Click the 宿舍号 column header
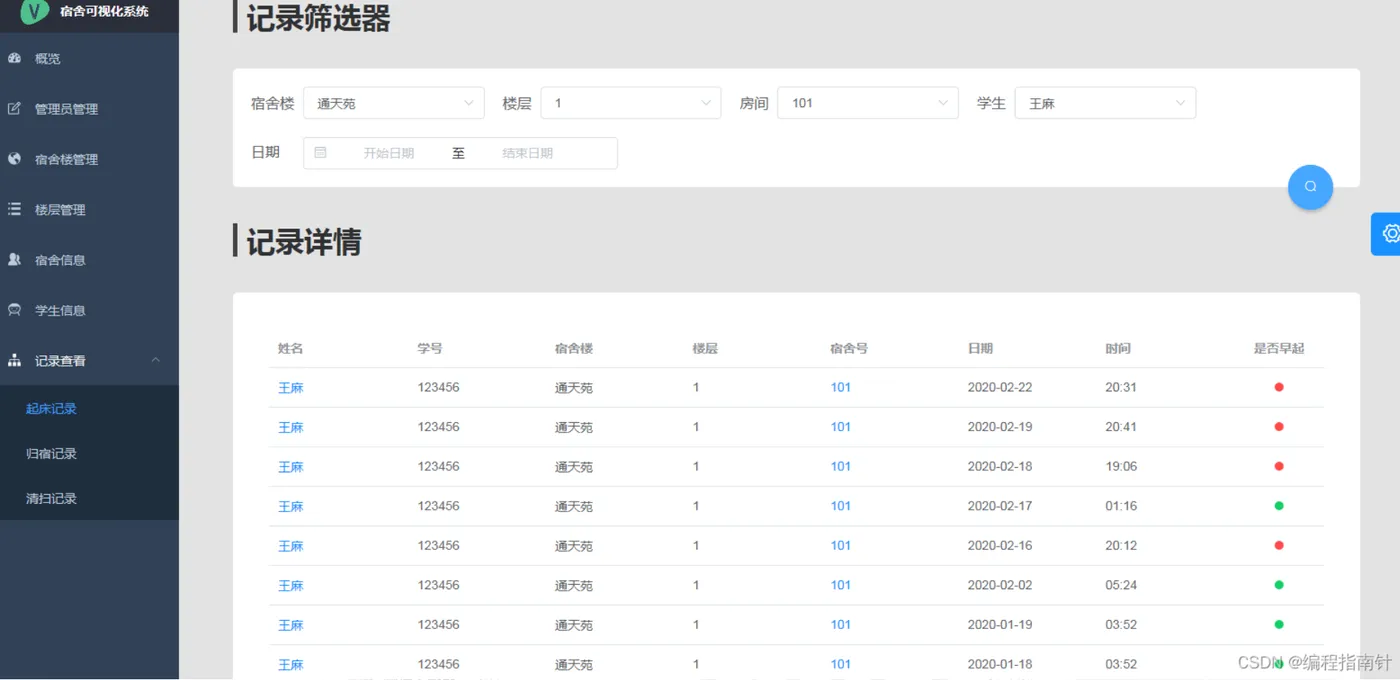 (849, 348)
